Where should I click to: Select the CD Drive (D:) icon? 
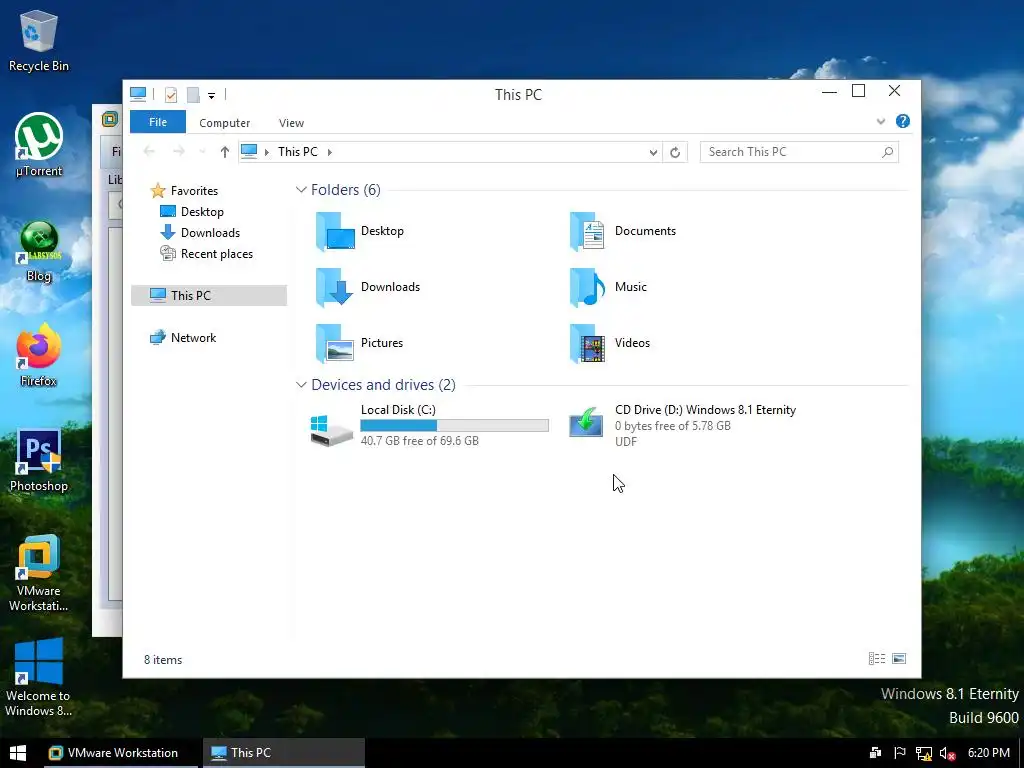click(586, 422)
